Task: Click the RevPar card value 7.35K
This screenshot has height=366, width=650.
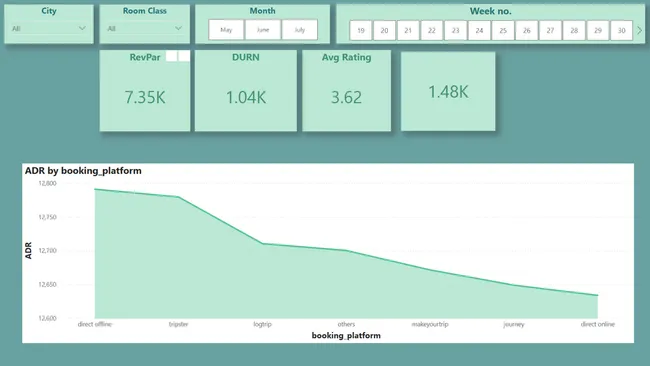Action: point(145,97)
